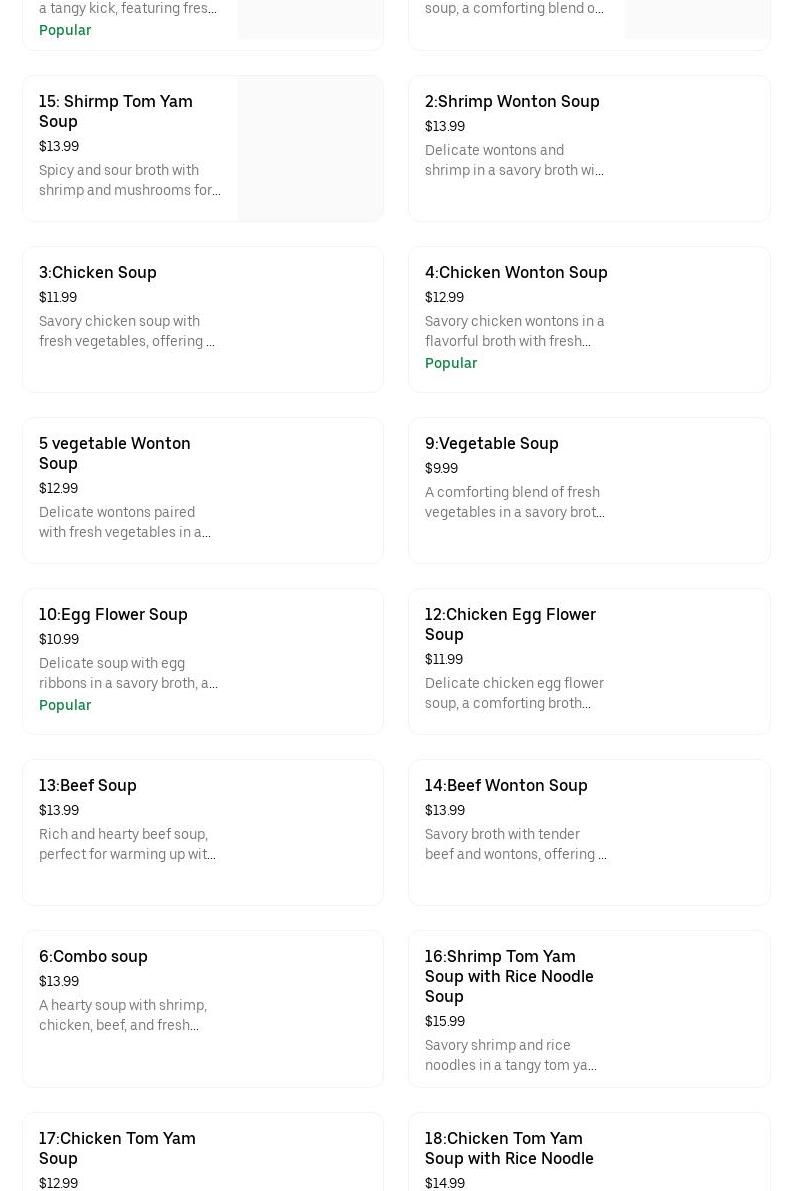
Task: Click Popular label under Egg Flower Soup
Action: [x=65, y=705]
